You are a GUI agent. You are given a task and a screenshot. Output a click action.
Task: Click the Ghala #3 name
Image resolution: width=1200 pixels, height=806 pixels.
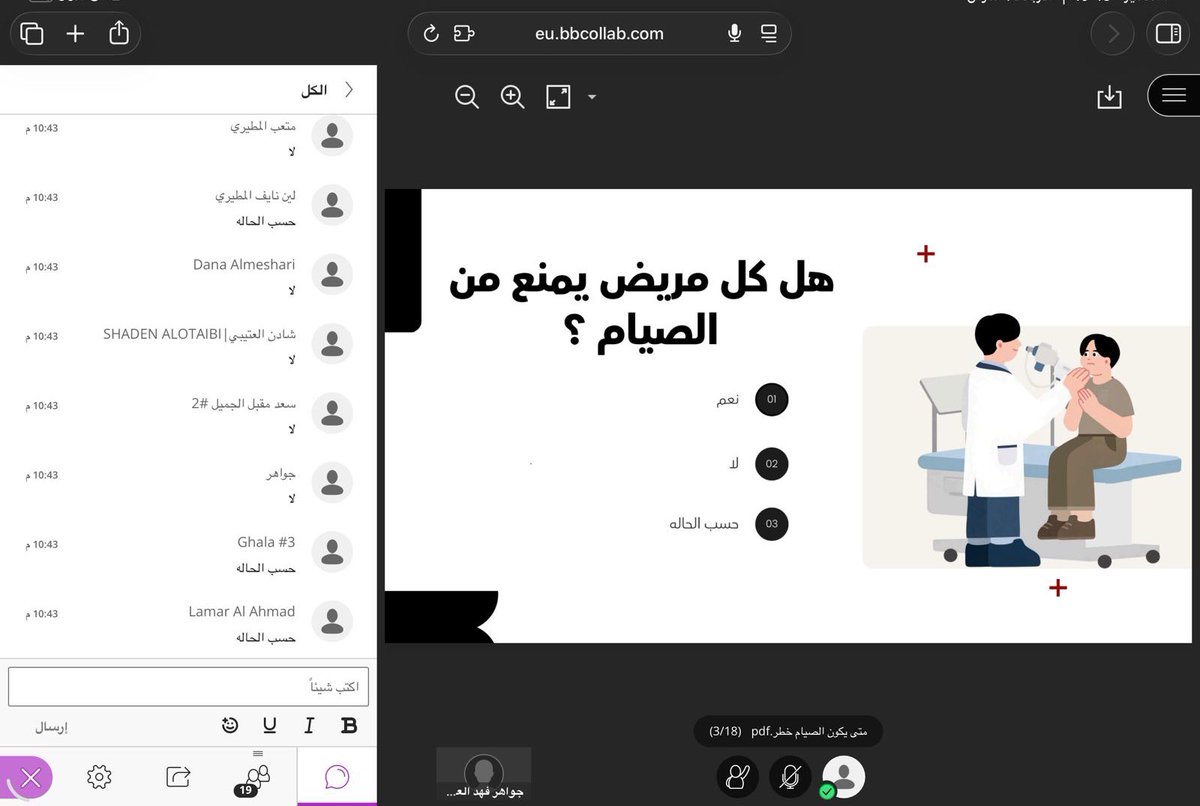coord(266,542)
